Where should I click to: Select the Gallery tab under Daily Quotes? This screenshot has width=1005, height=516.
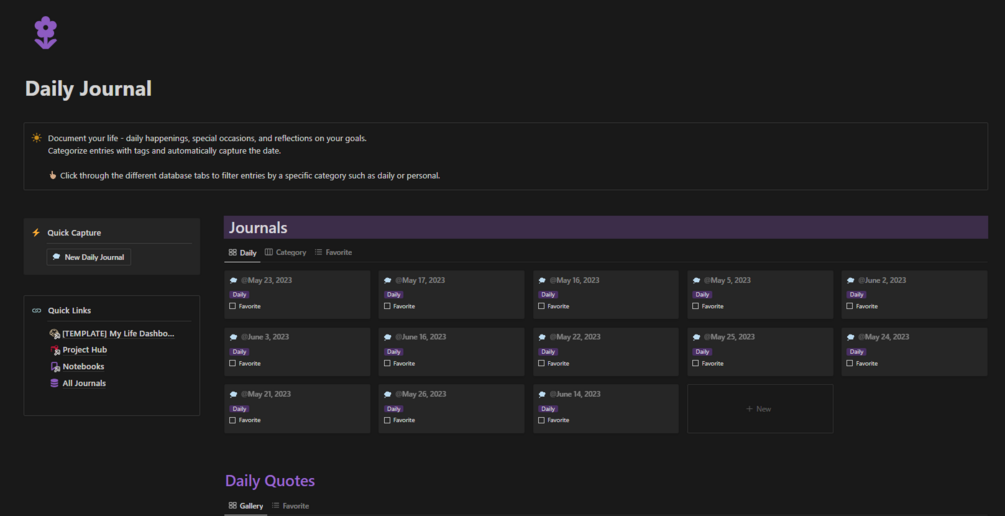pos(246,506)
